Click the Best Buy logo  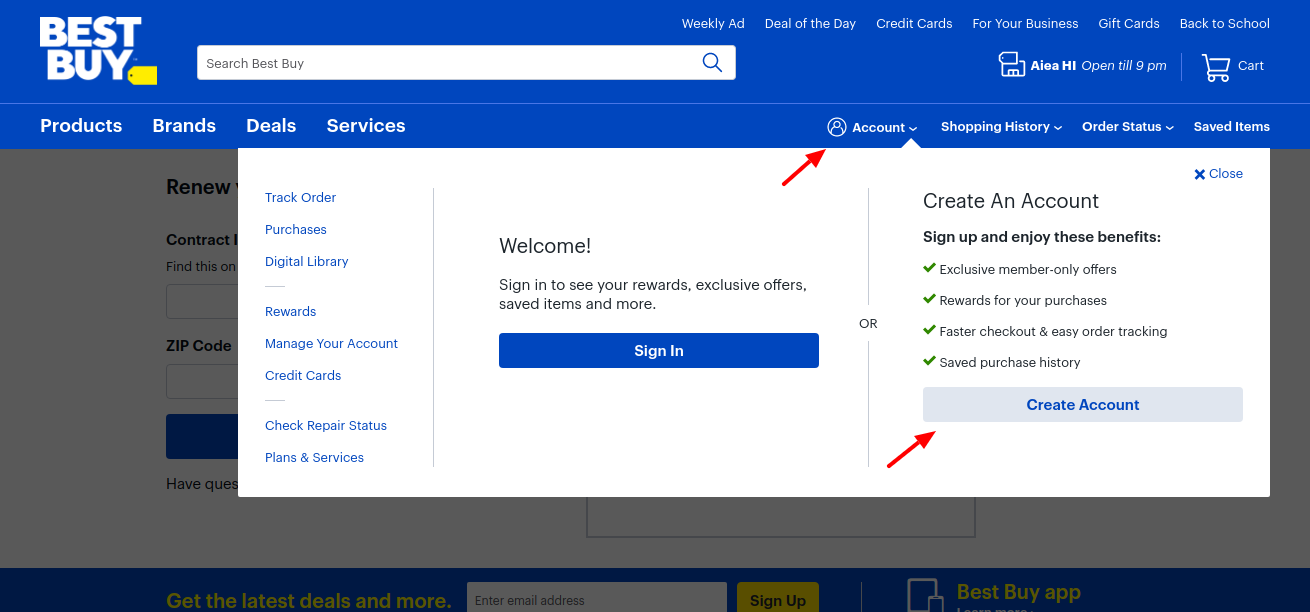point(98,50)
